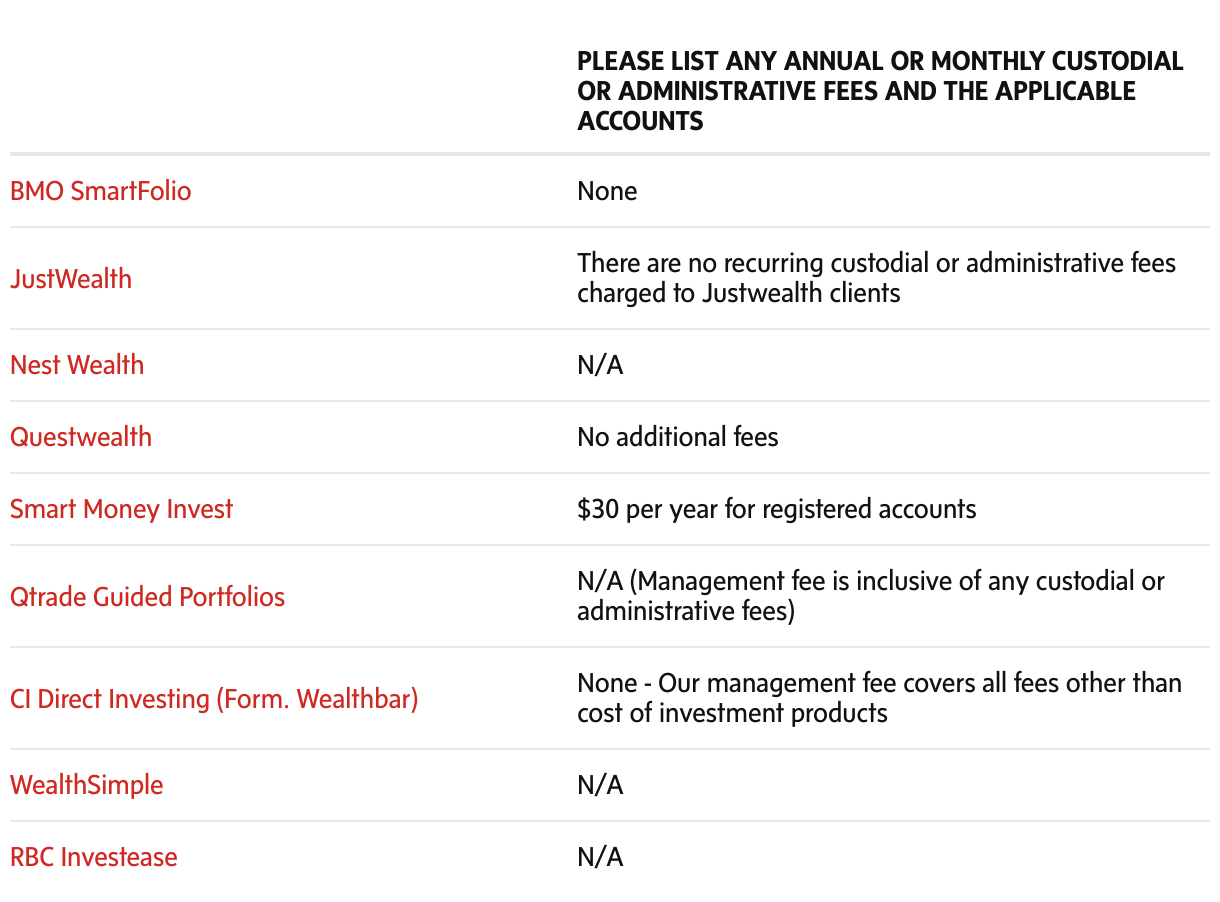
Task: Select the N/A cell in WealthSimple row
Action: click(600, 785)
